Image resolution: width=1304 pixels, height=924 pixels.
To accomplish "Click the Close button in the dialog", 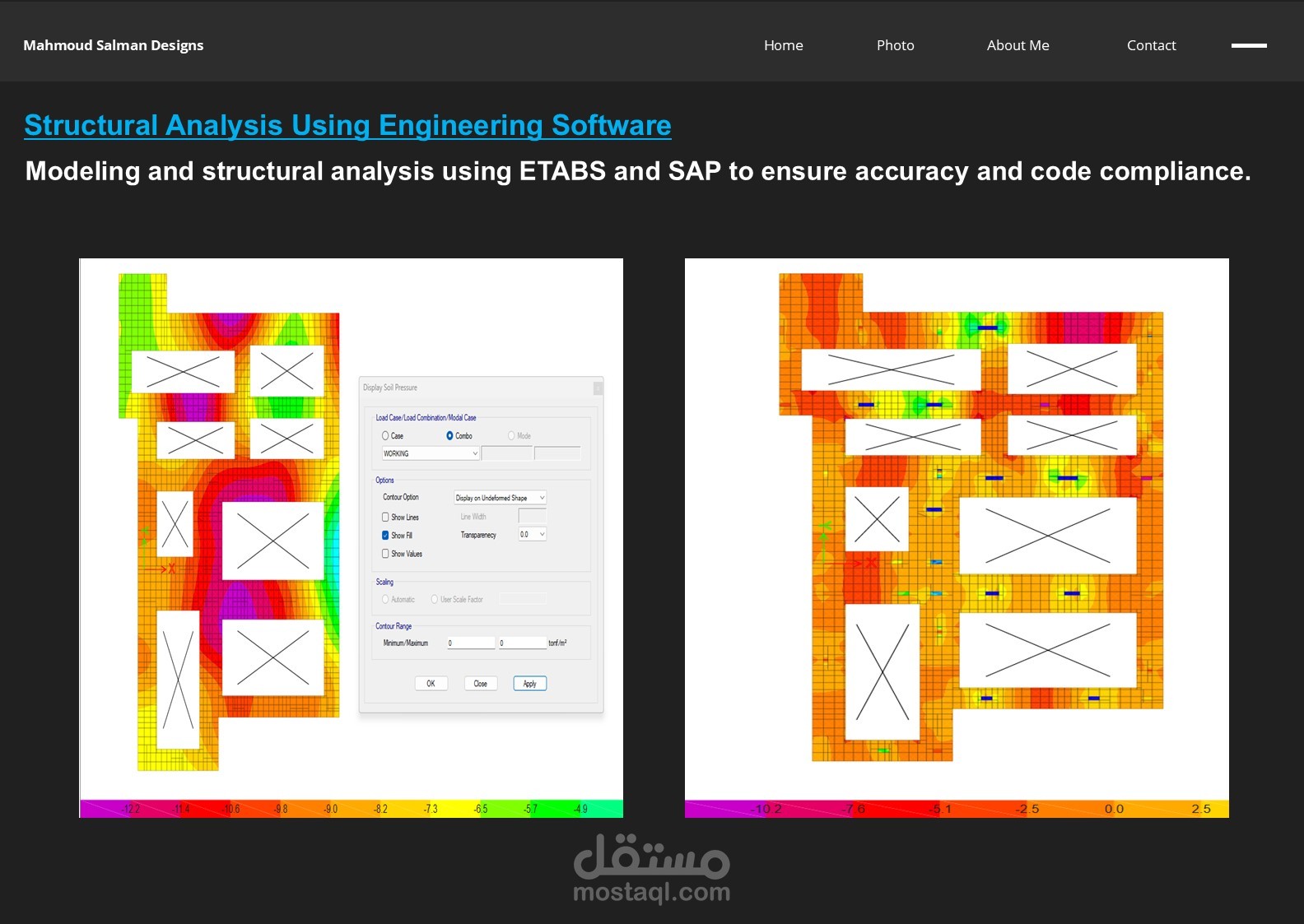I will tap(480, 683).
